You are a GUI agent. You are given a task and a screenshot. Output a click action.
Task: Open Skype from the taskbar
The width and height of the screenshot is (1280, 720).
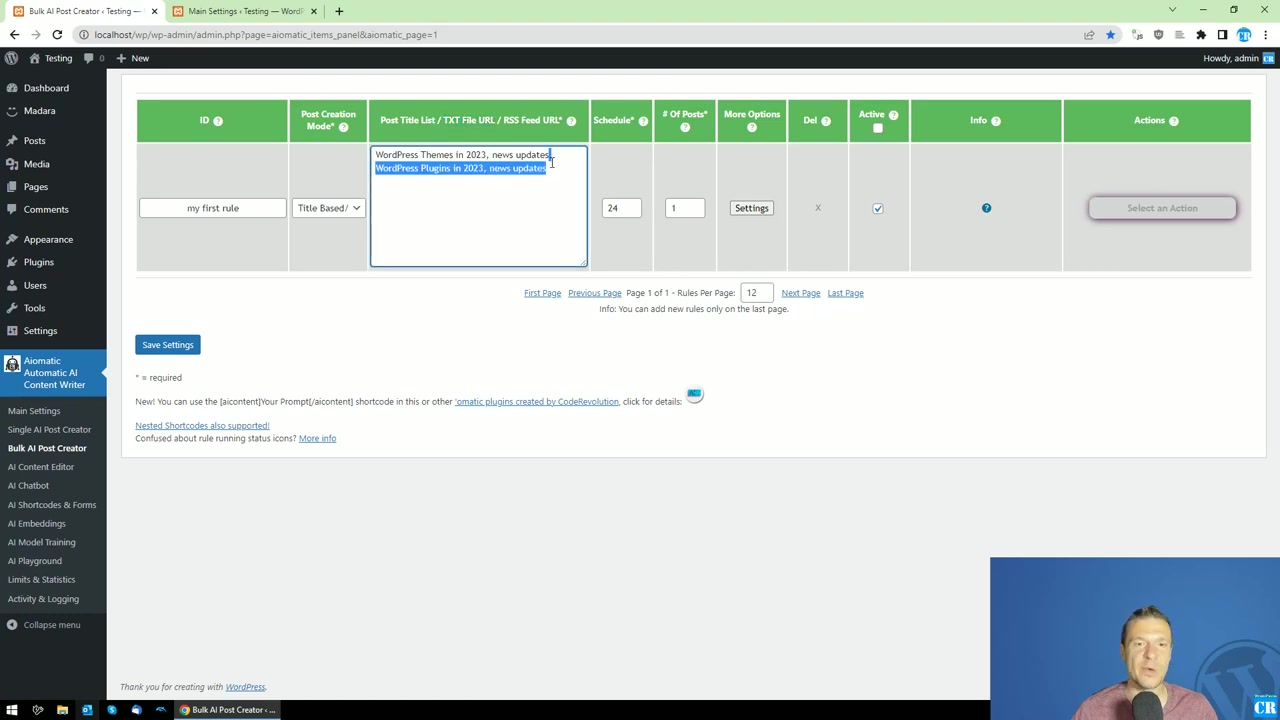(112, 710)
